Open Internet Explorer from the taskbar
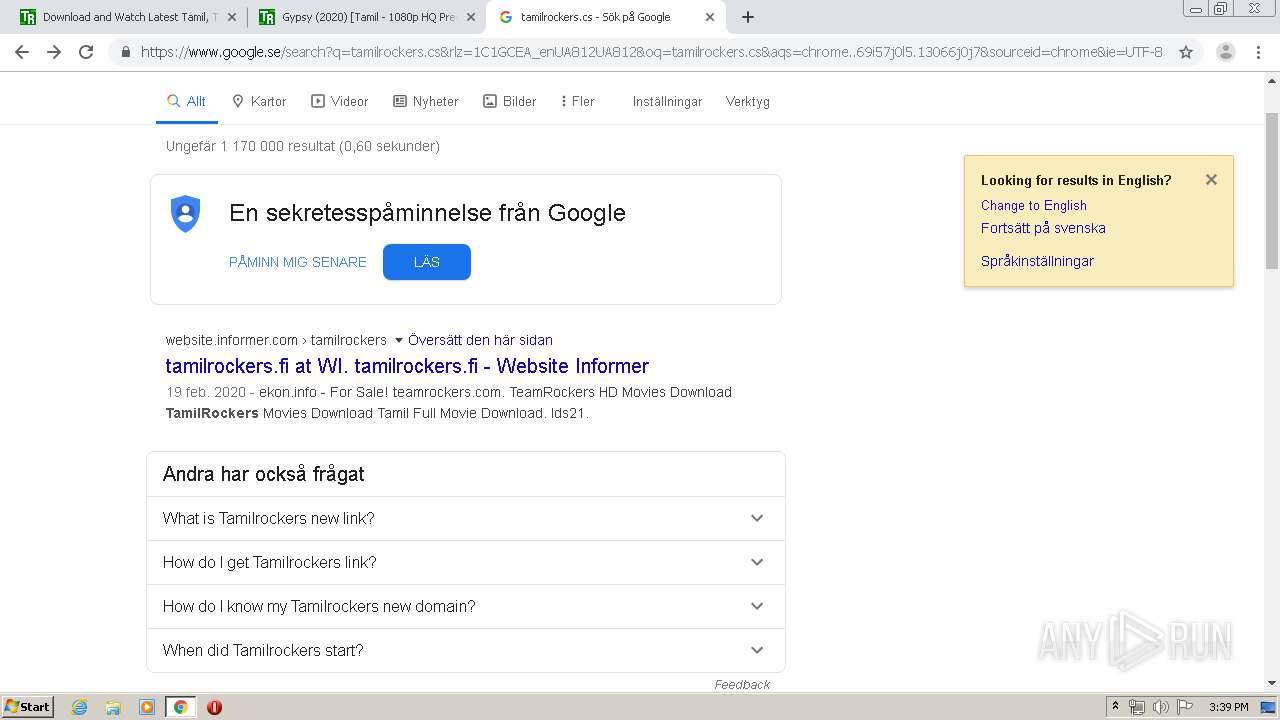 [79, 707]
